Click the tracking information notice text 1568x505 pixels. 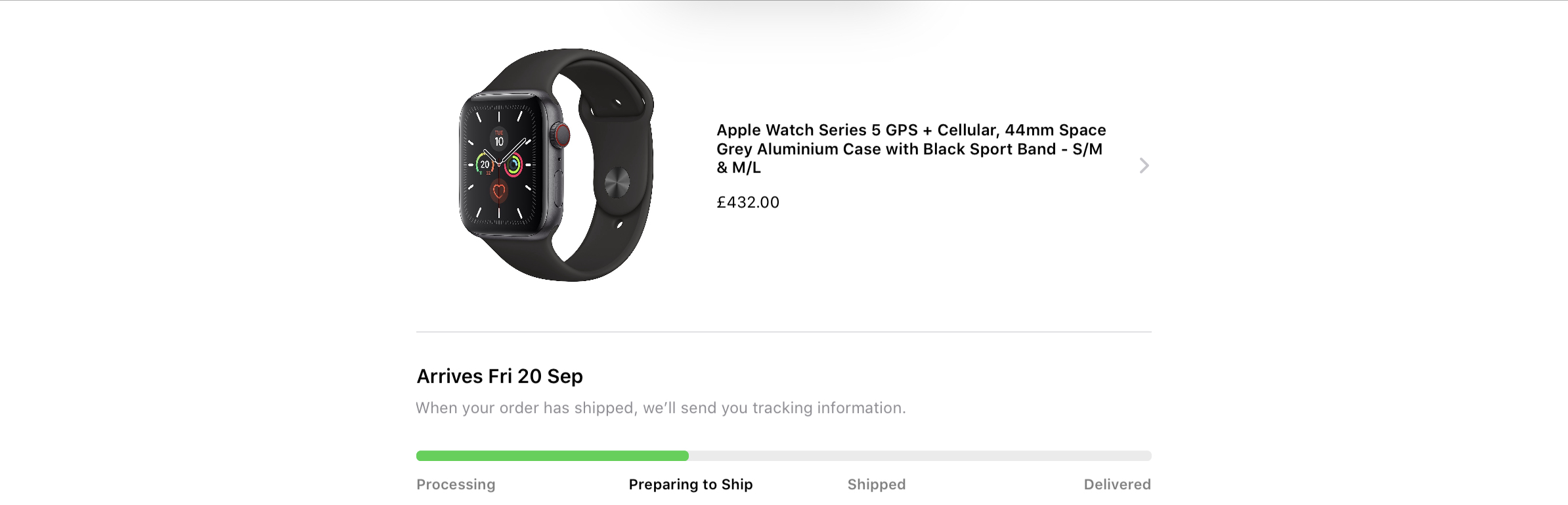tap(661, 408)
